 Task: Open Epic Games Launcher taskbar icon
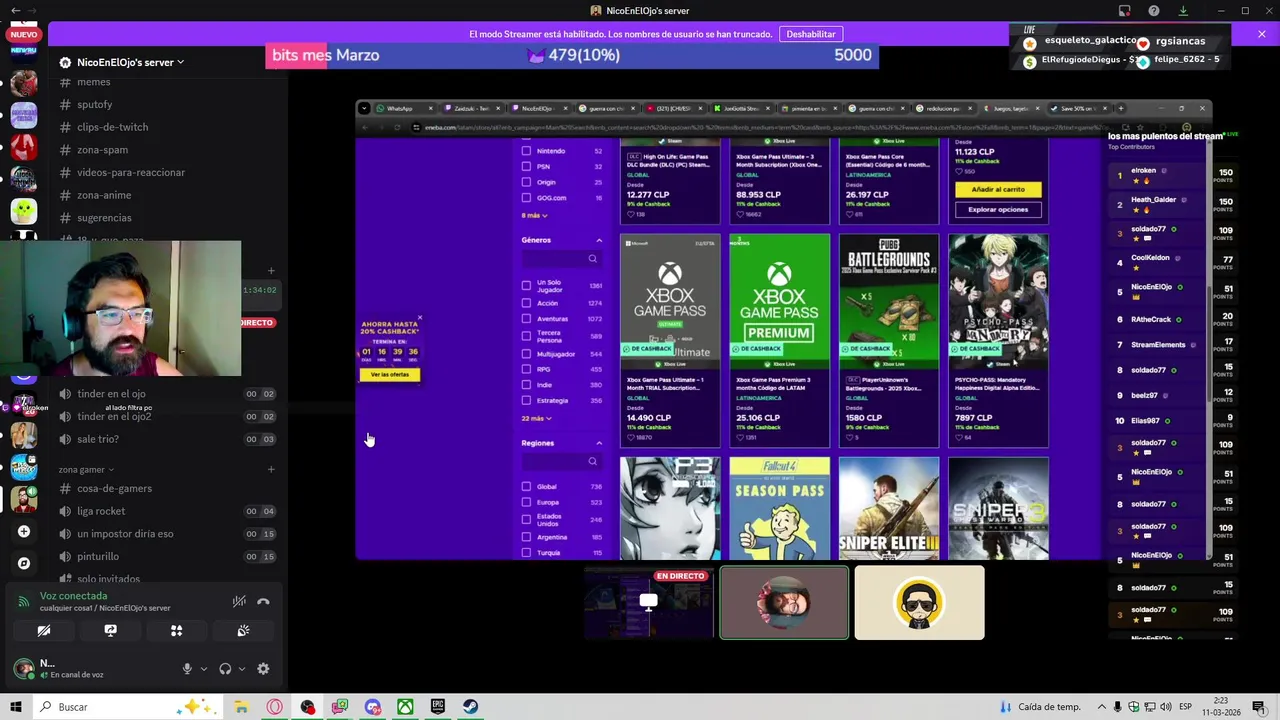(438, 707)
